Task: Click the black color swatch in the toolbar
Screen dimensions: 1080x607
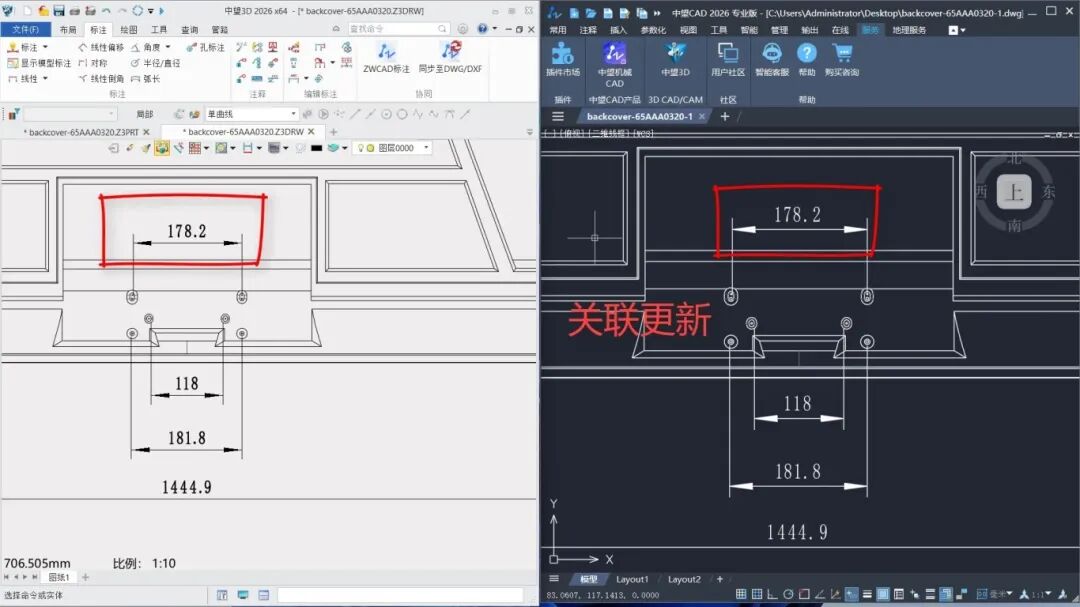Action: 315,147
